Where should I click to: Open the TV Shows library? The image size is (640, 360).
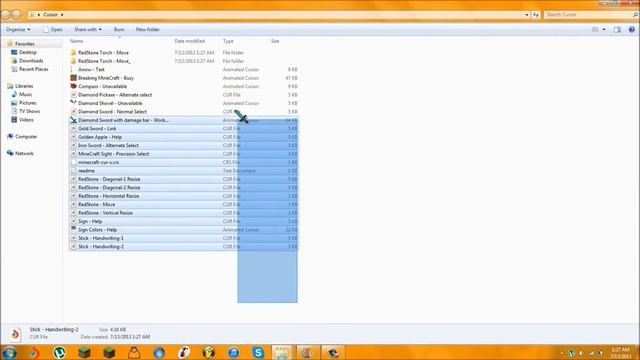tap(29, 111)
